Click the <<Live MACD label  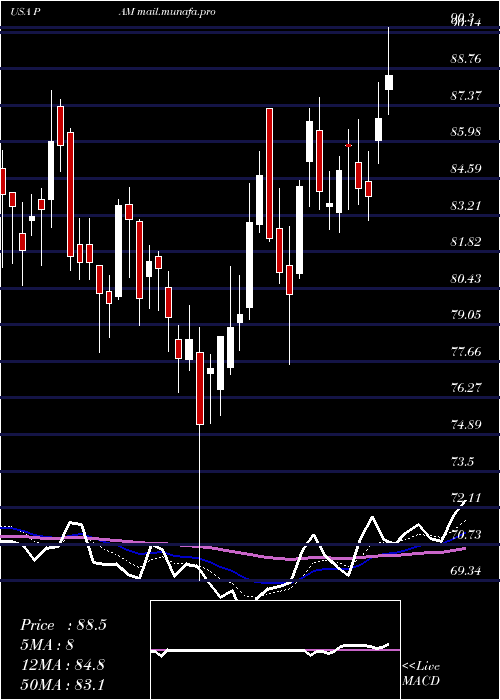point(421,674)
